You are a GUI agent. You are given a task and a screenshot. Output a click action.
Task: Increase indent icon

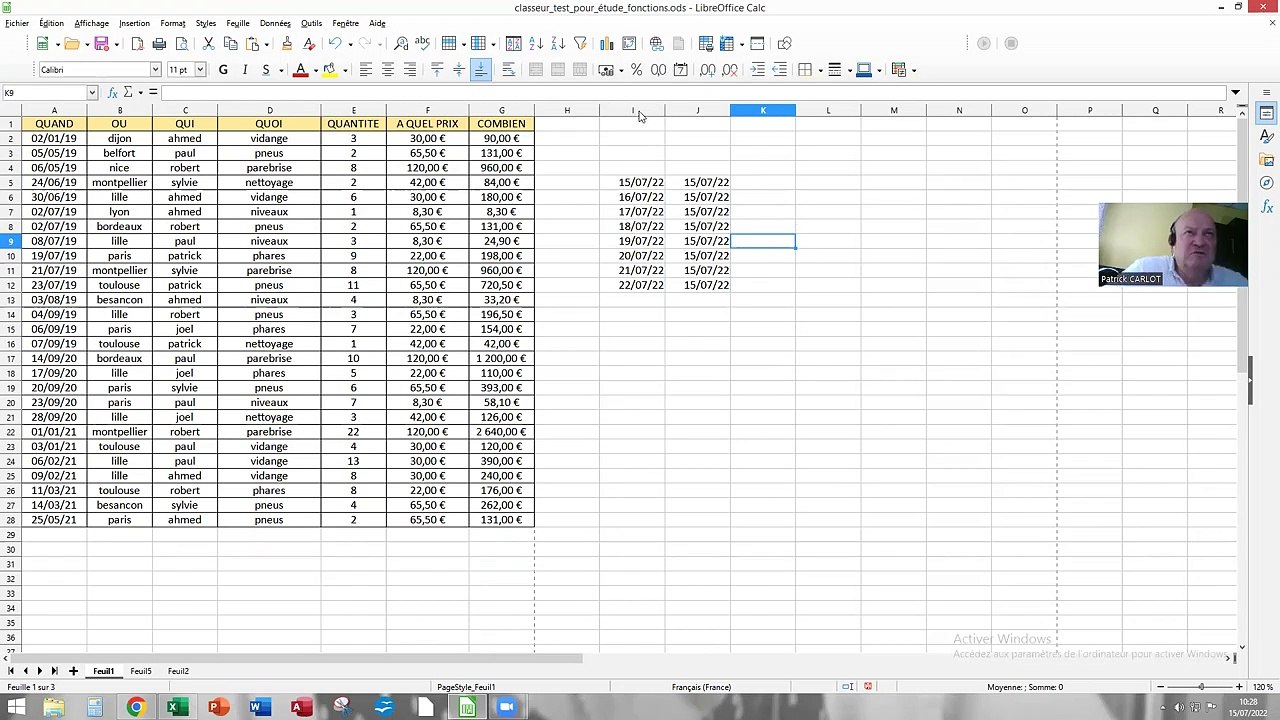click(757, 69)
